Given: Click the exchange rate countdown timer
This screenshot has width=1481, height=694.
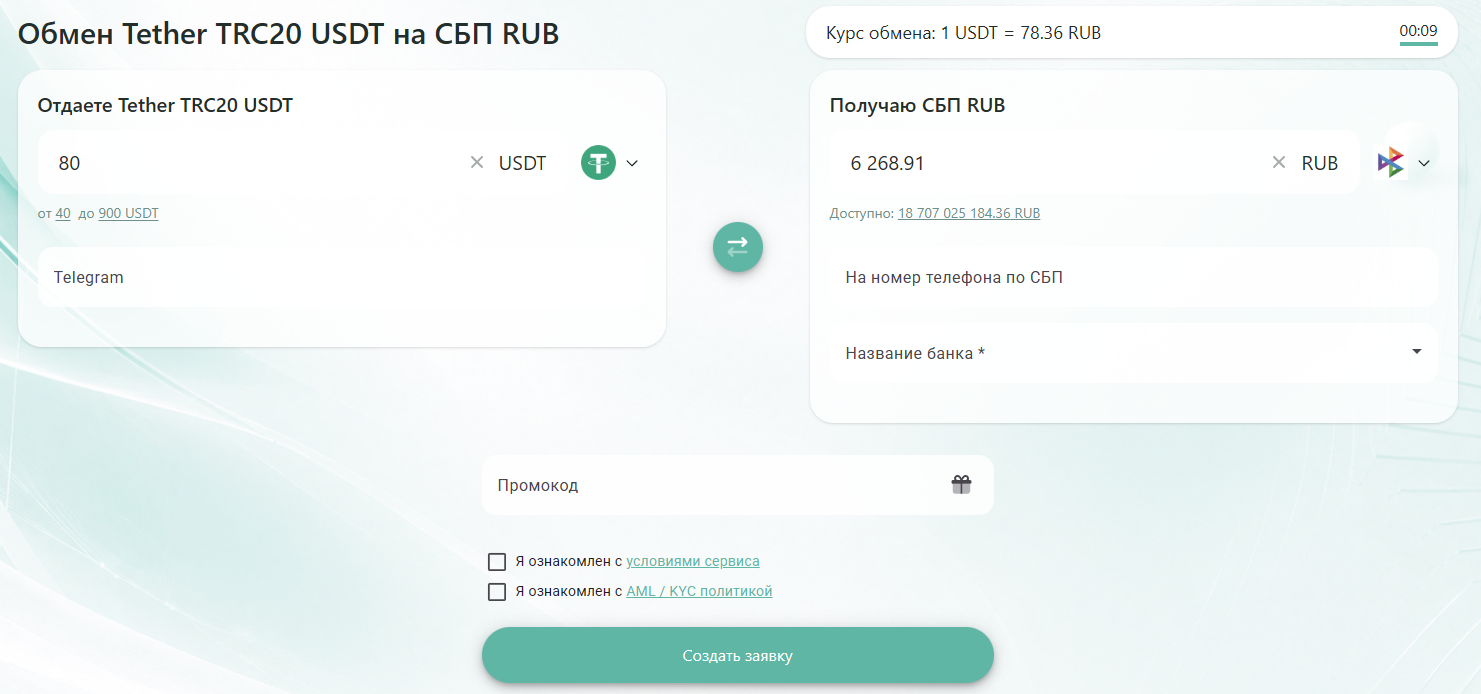Looking at the screenshot, I should (1418, 32).
